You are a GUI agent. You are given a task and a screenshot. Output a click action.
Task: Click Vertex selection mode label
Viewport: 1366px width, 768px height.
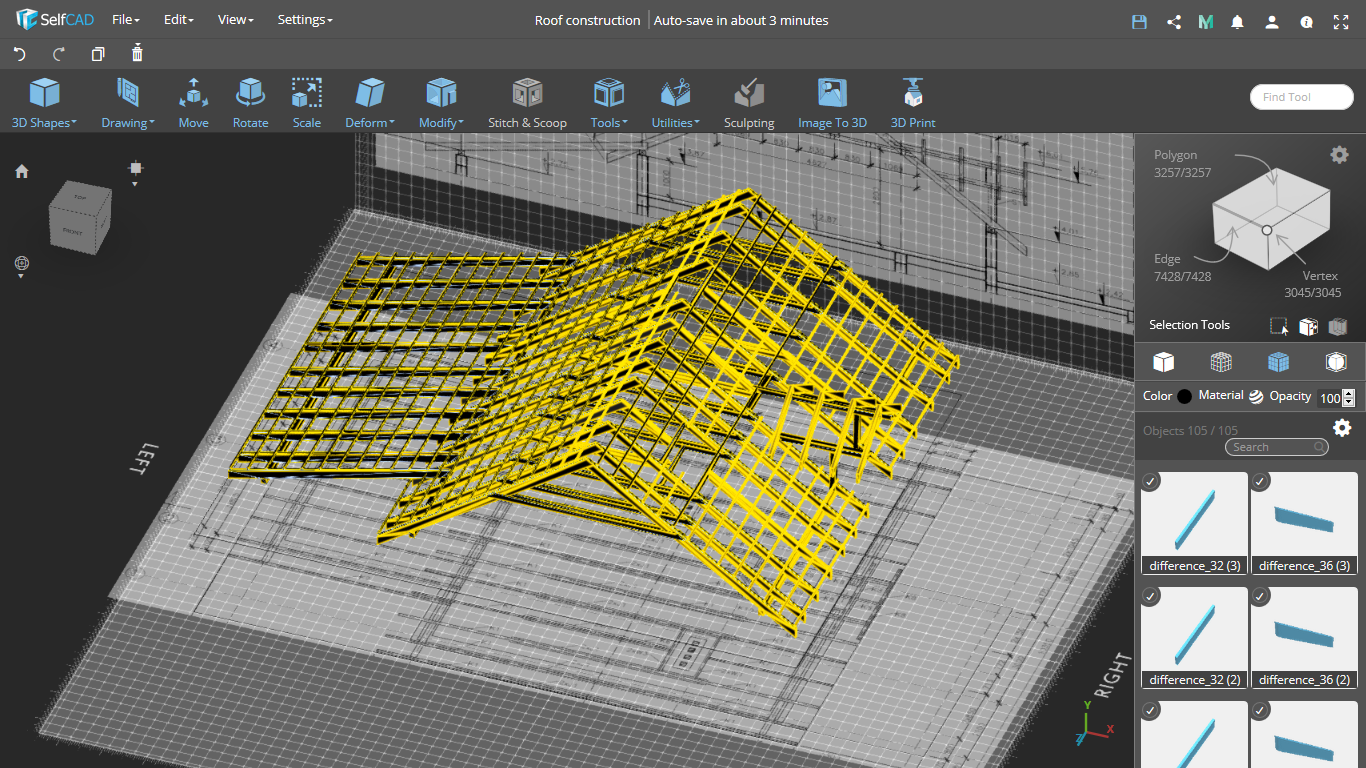tap(1320, 276)
